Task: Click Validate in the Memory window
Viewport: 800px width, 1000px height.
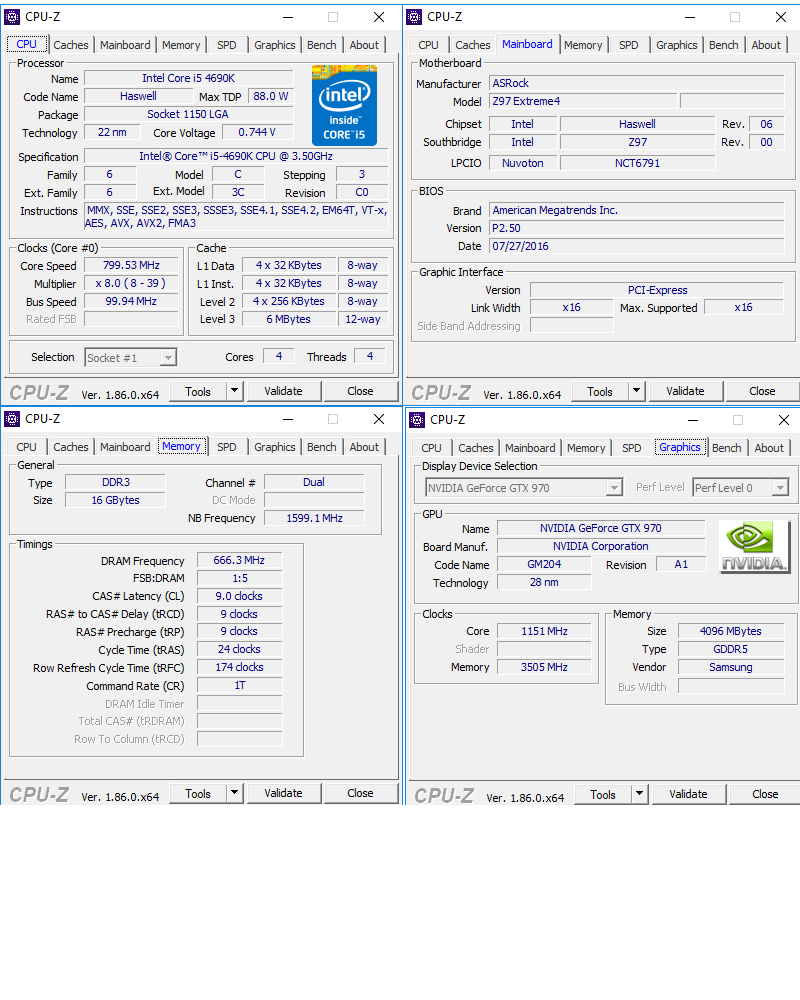Action: [x=283, y=793]
